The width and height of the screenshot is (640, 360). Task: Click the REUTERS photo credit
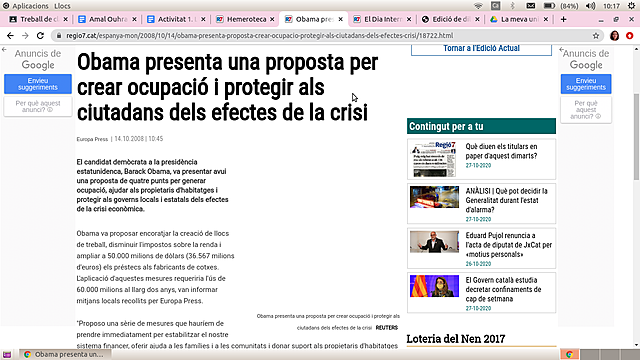tap(387, 328)
